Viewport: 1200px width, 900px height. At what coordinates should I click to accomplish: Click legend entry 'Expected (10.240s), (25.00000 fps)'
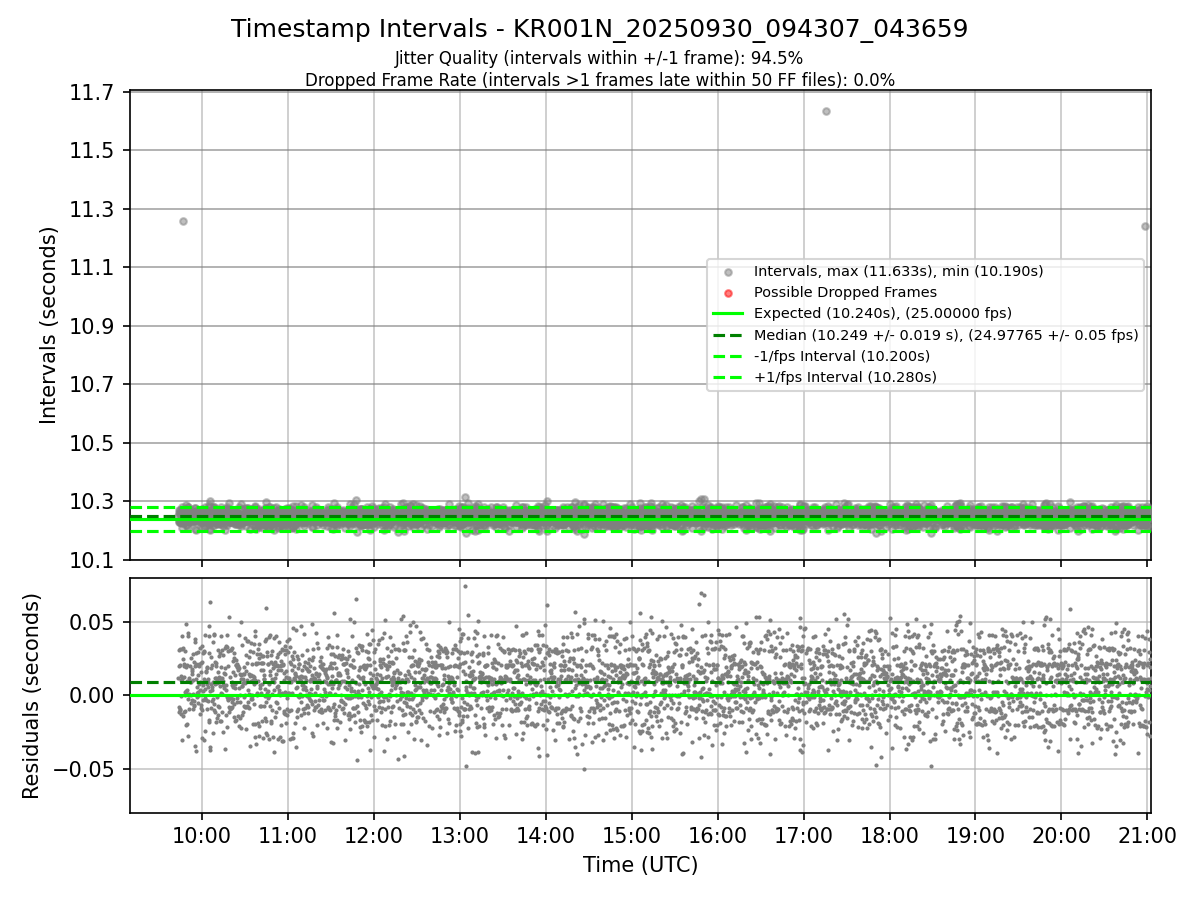pyautogui.click(x=882, y=313)
